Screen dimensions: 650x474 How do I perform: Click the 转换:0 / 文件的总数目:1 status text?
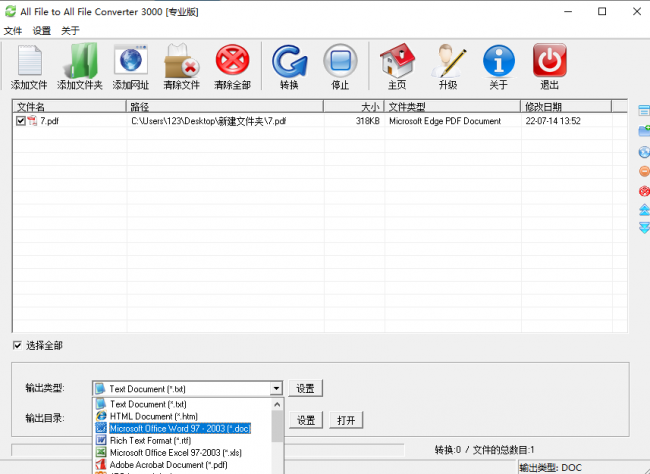click(x=484, y=450)
